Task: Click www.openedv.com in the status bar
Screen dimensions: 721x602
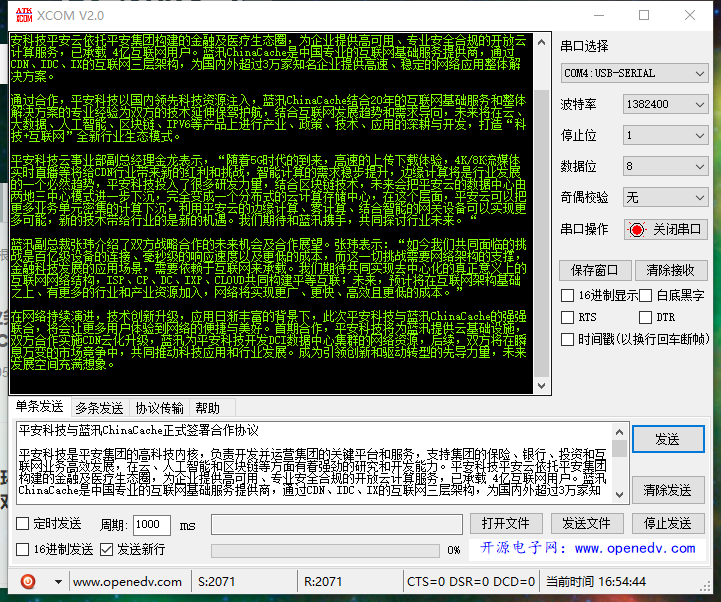Action: click(127, 582)
